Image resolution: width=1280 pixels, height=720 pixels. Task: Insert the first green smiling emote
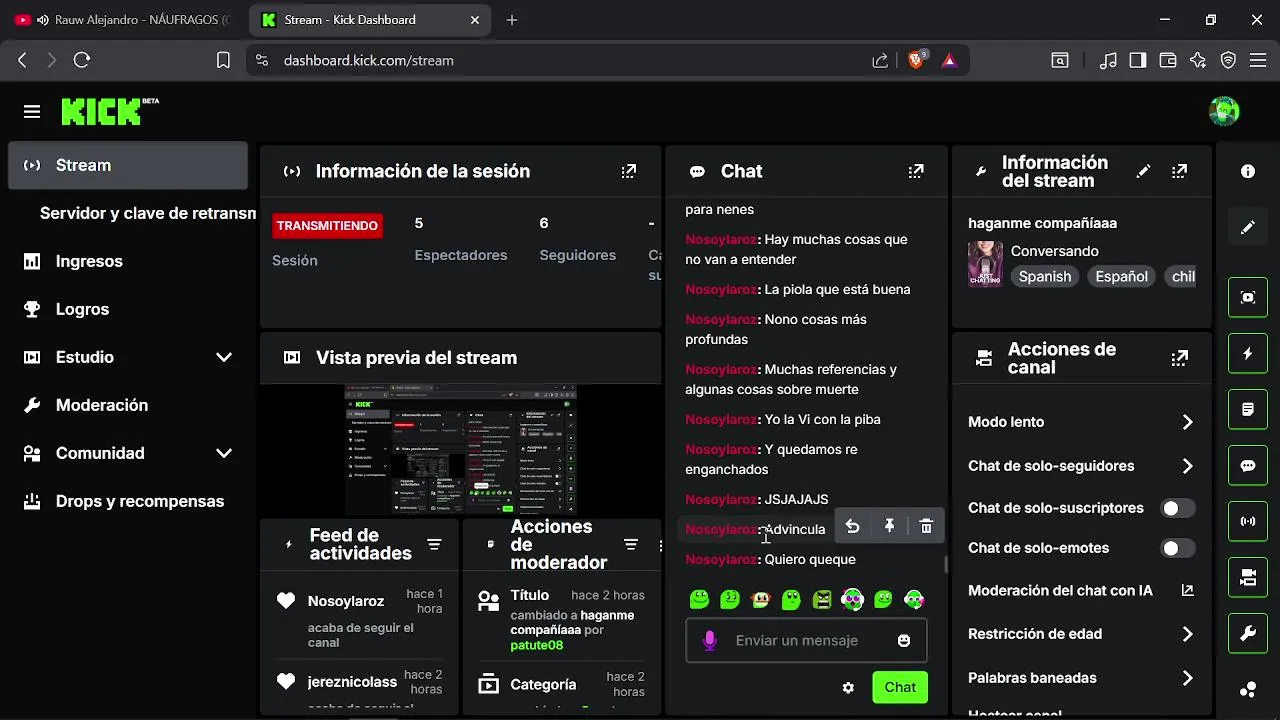point(699,599)
